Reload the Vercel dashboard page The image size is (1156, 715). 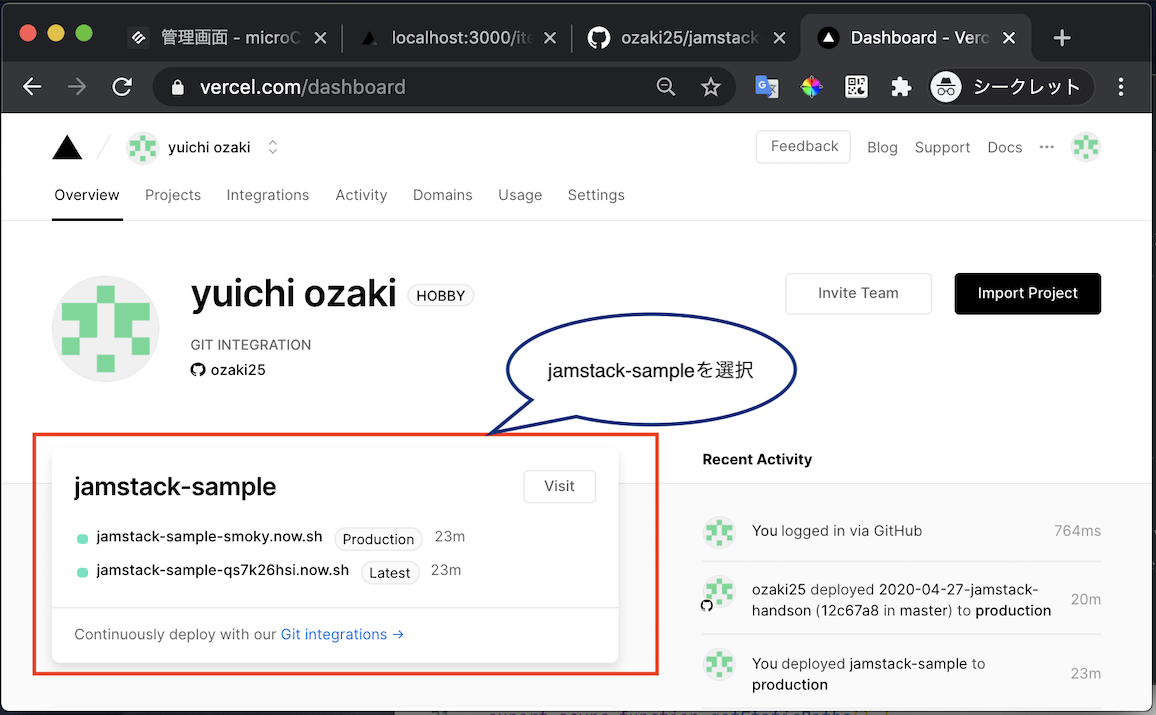point(122,87)
